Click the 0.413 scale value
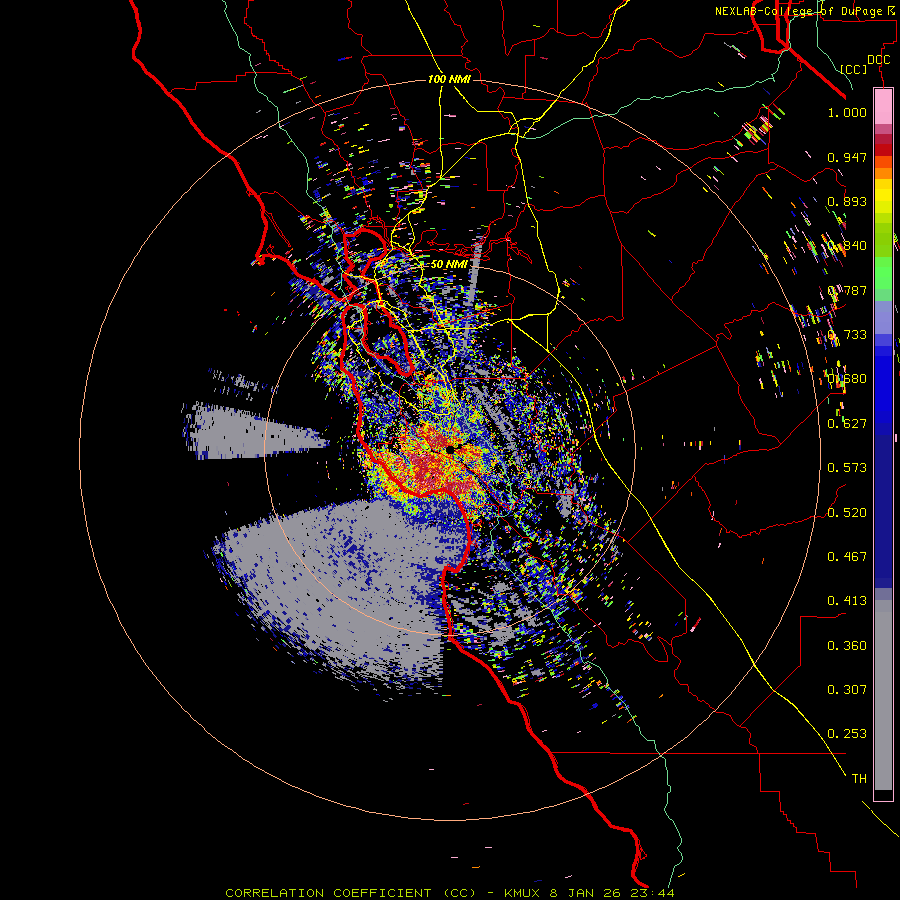The width and height of the screenshot is (900, 900). [847, 601]
